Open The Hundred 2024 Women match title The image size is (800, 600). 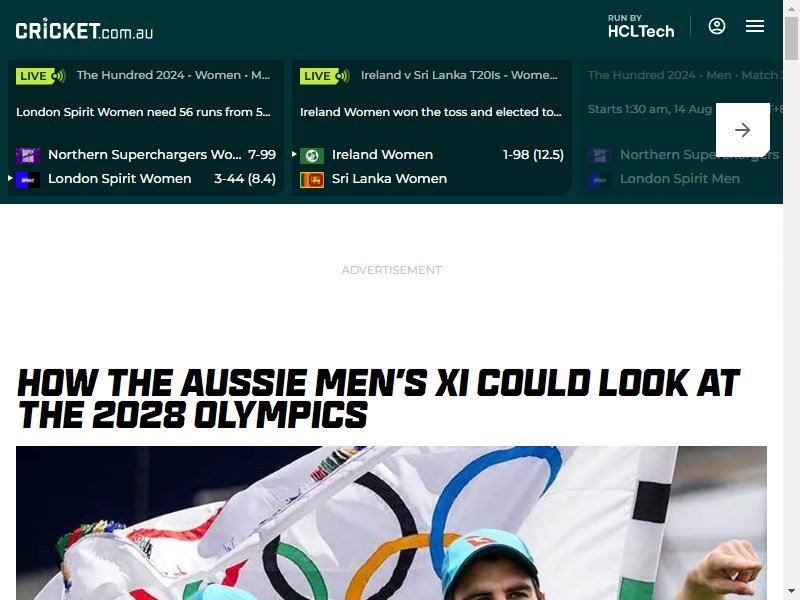click(x=173, y=75)
